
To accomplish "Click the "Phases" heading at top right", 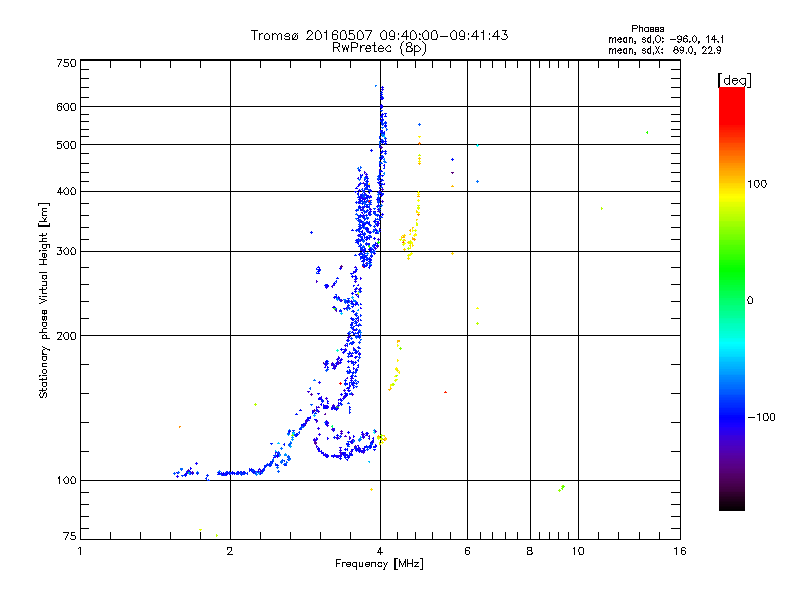I will (x=647, y=29).
